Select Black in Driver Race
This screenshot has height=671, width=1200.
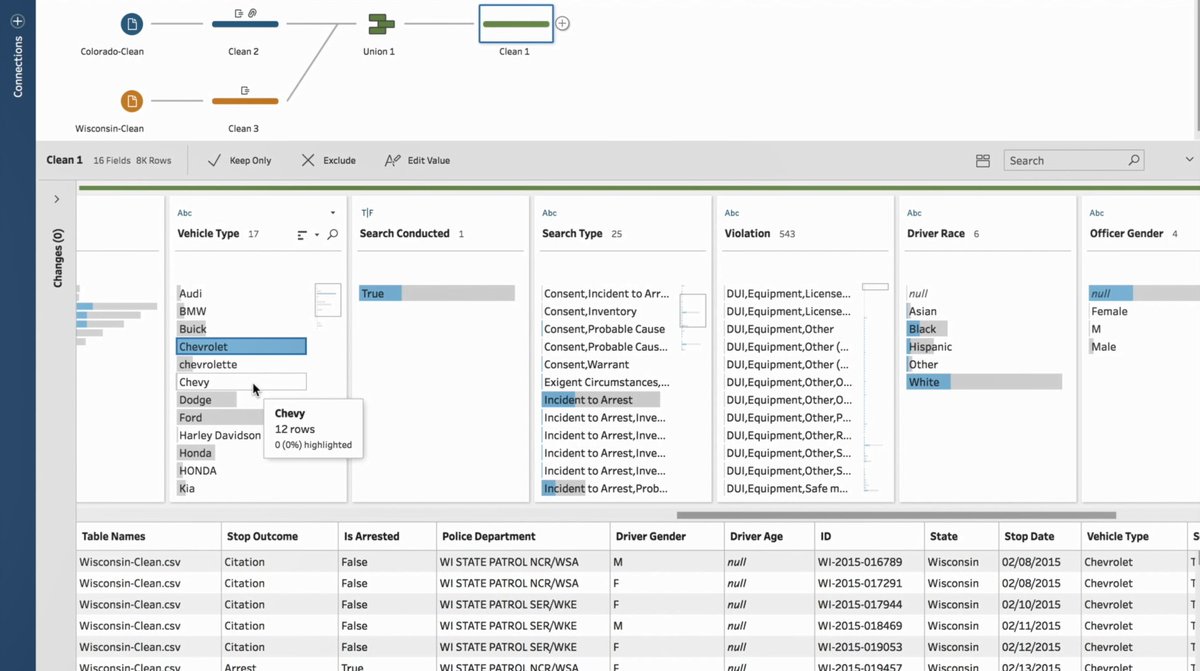point(984,329)
